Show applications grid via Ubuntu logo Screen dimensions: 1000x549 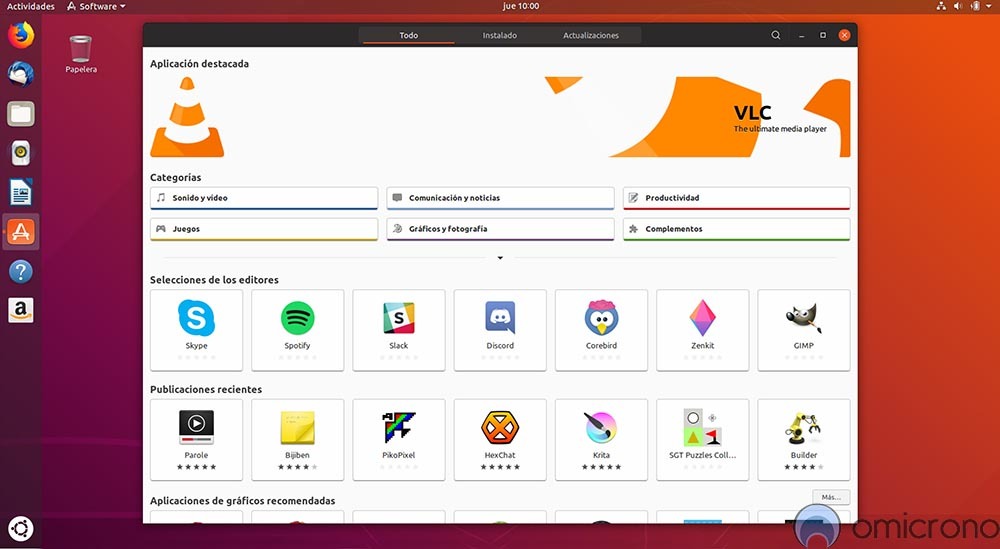(21, 529)
